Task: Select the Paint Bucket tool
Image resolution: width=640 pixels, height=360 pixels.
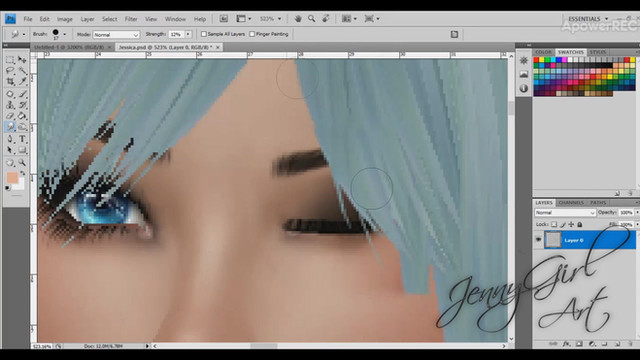Action: click(22, 116)
